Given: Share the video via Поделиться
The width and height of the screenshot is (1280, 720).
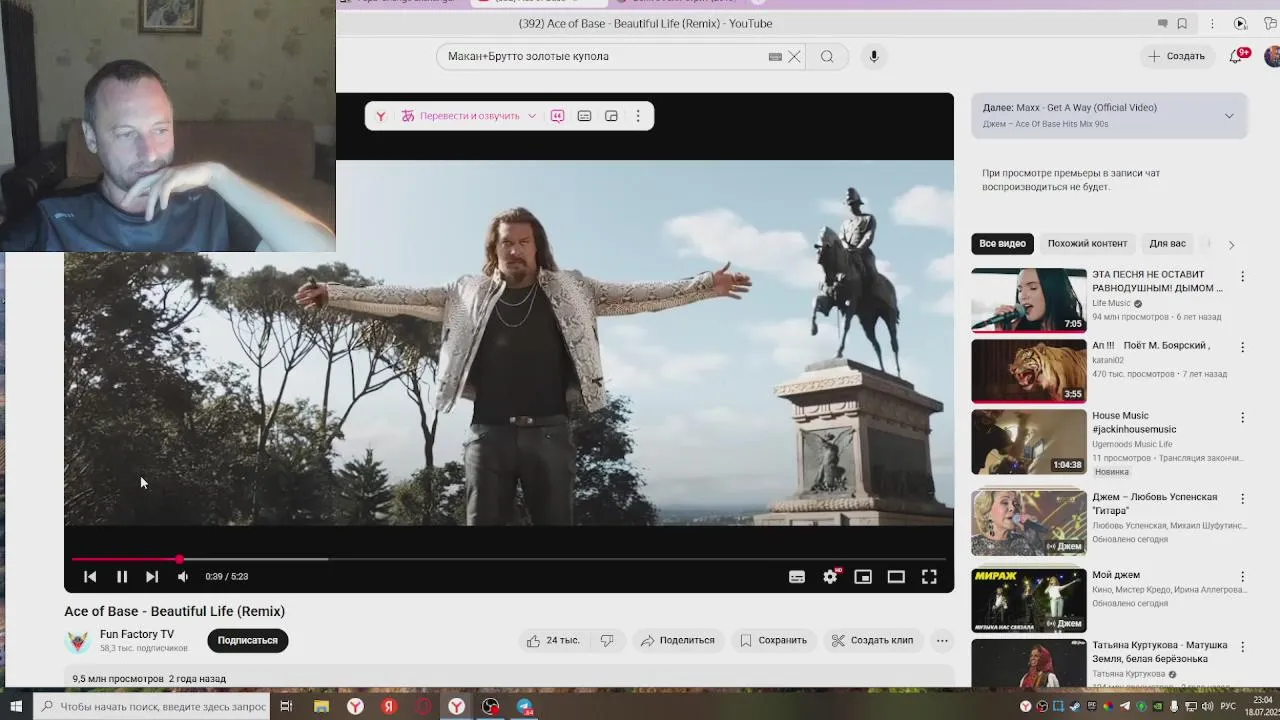Looking at the screenshot, I should [x=678, y=640].
